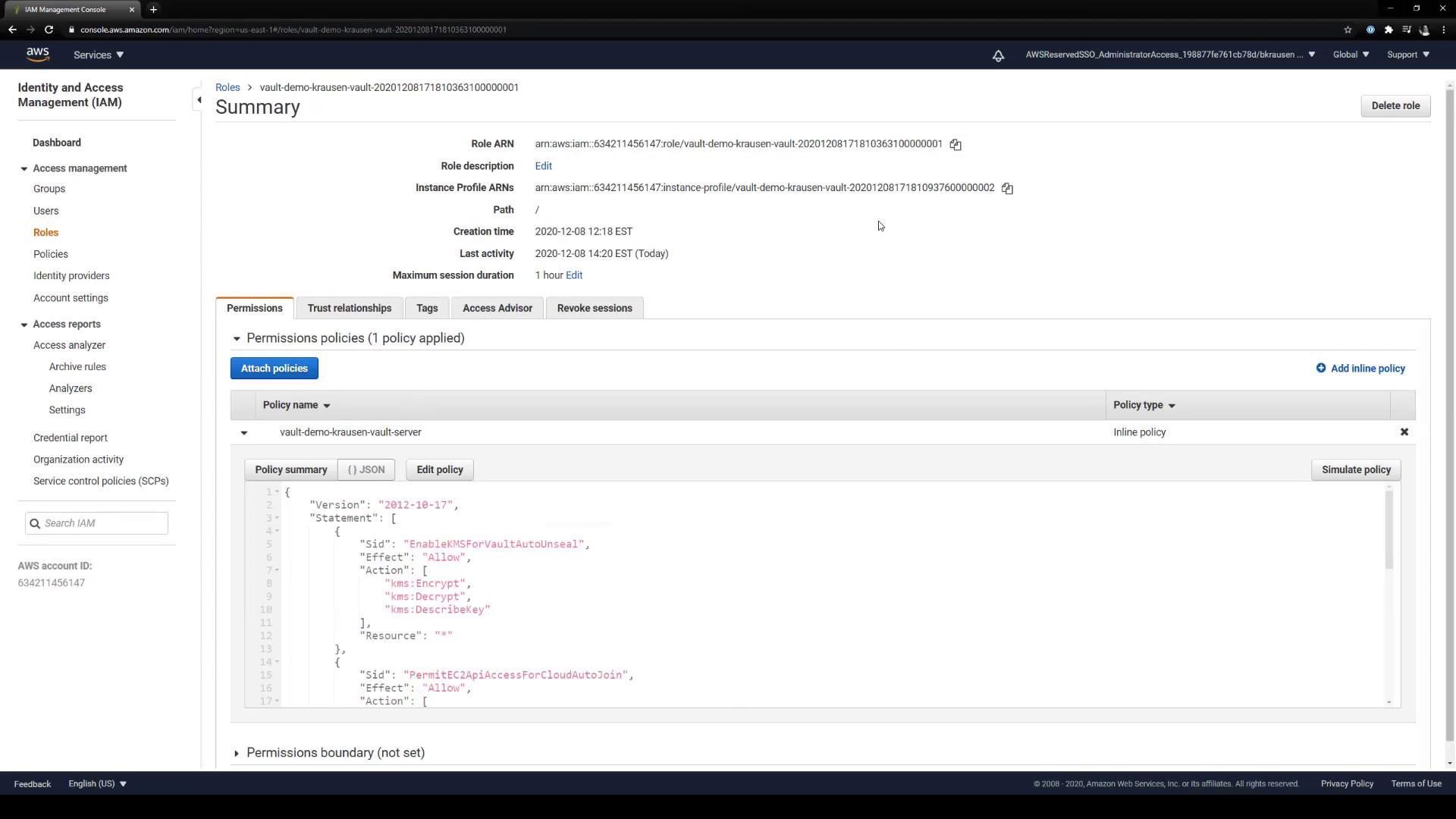Click the Search IAM input field
The height and width of the screenshot is (819, 1456).
click(103, 523)
